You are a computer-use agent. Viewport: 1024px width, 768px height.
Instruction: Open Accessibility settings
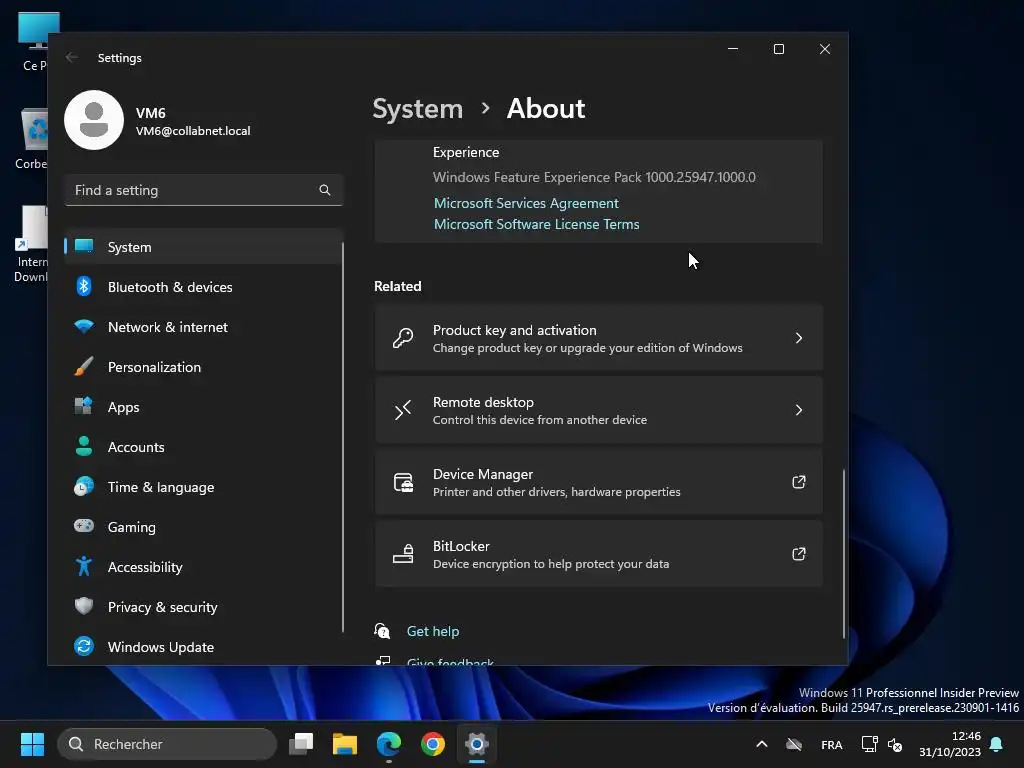tap(204, 566)
